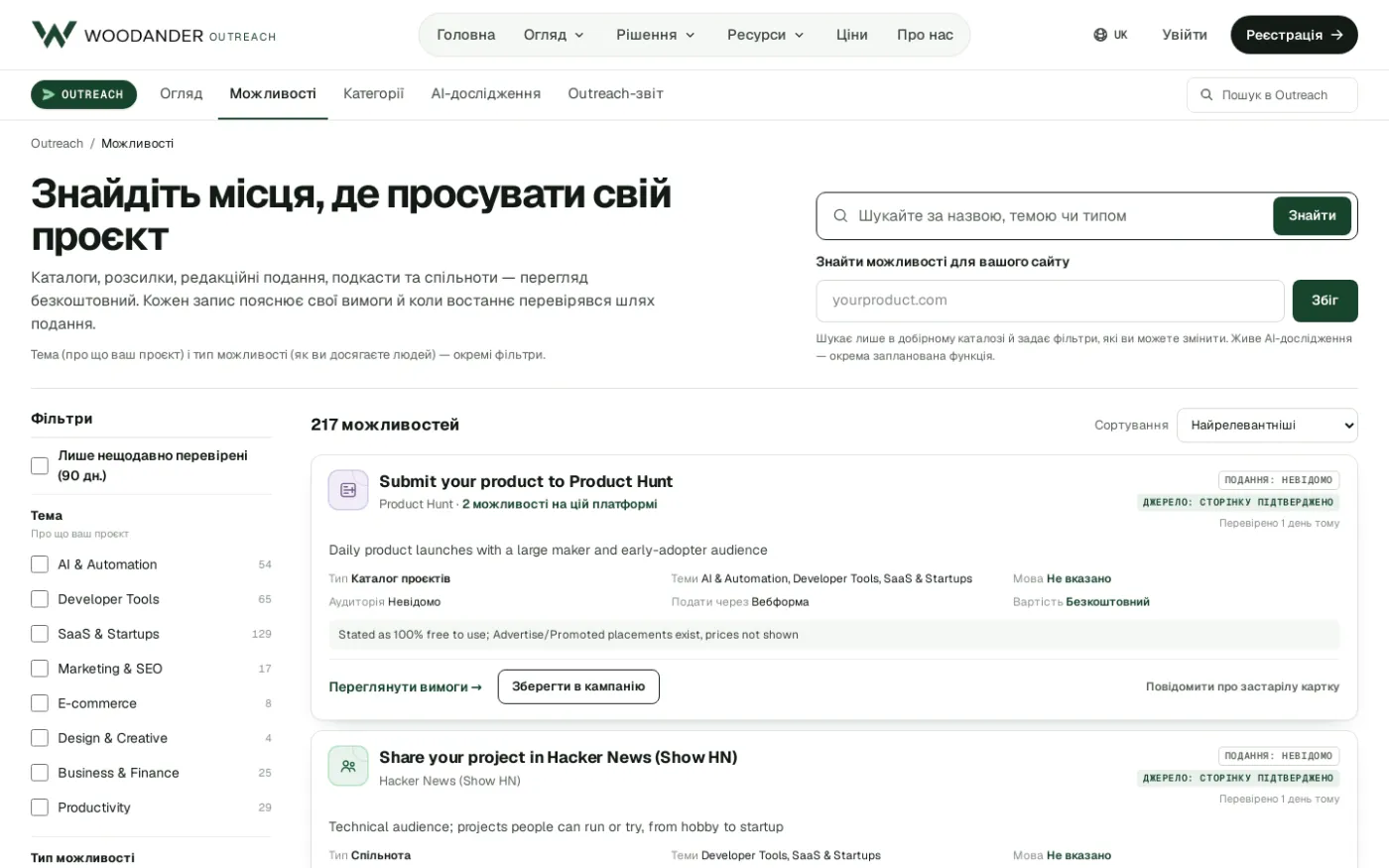Select the Можливості tab
Viewport: 1389px width, 868px height.
(x=273, y=94)
